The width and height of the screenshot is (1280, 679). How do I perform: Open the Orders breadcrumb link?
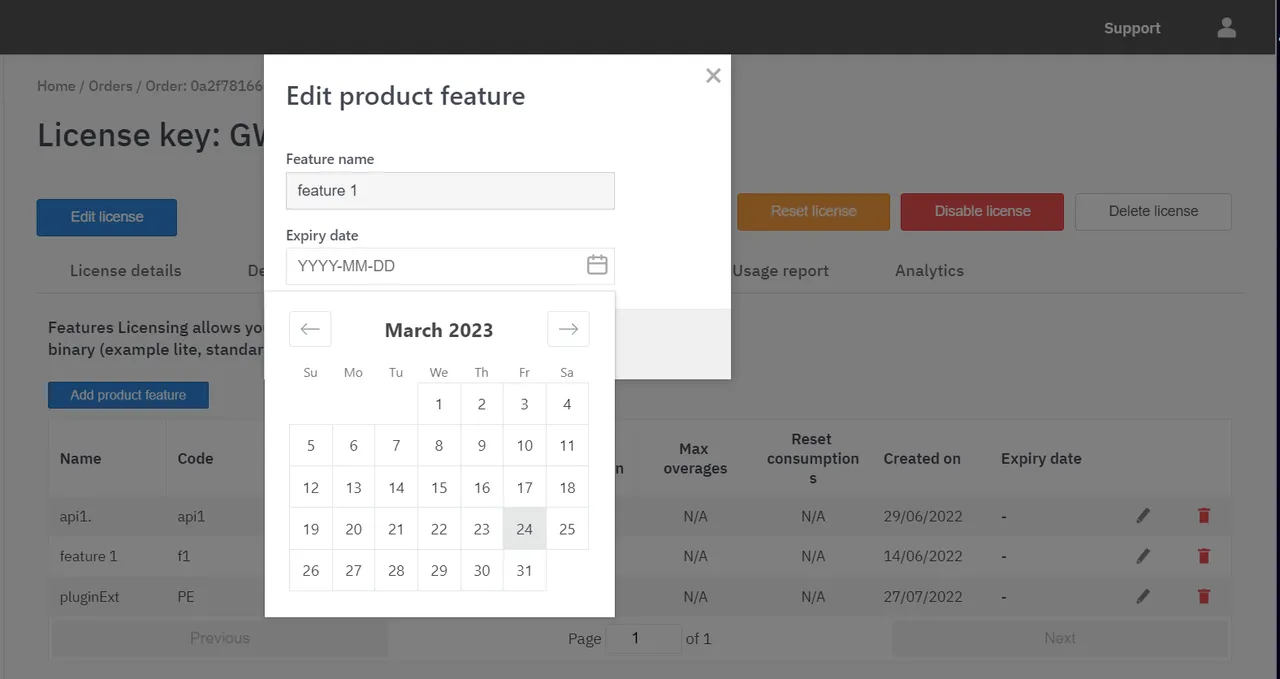110,86
